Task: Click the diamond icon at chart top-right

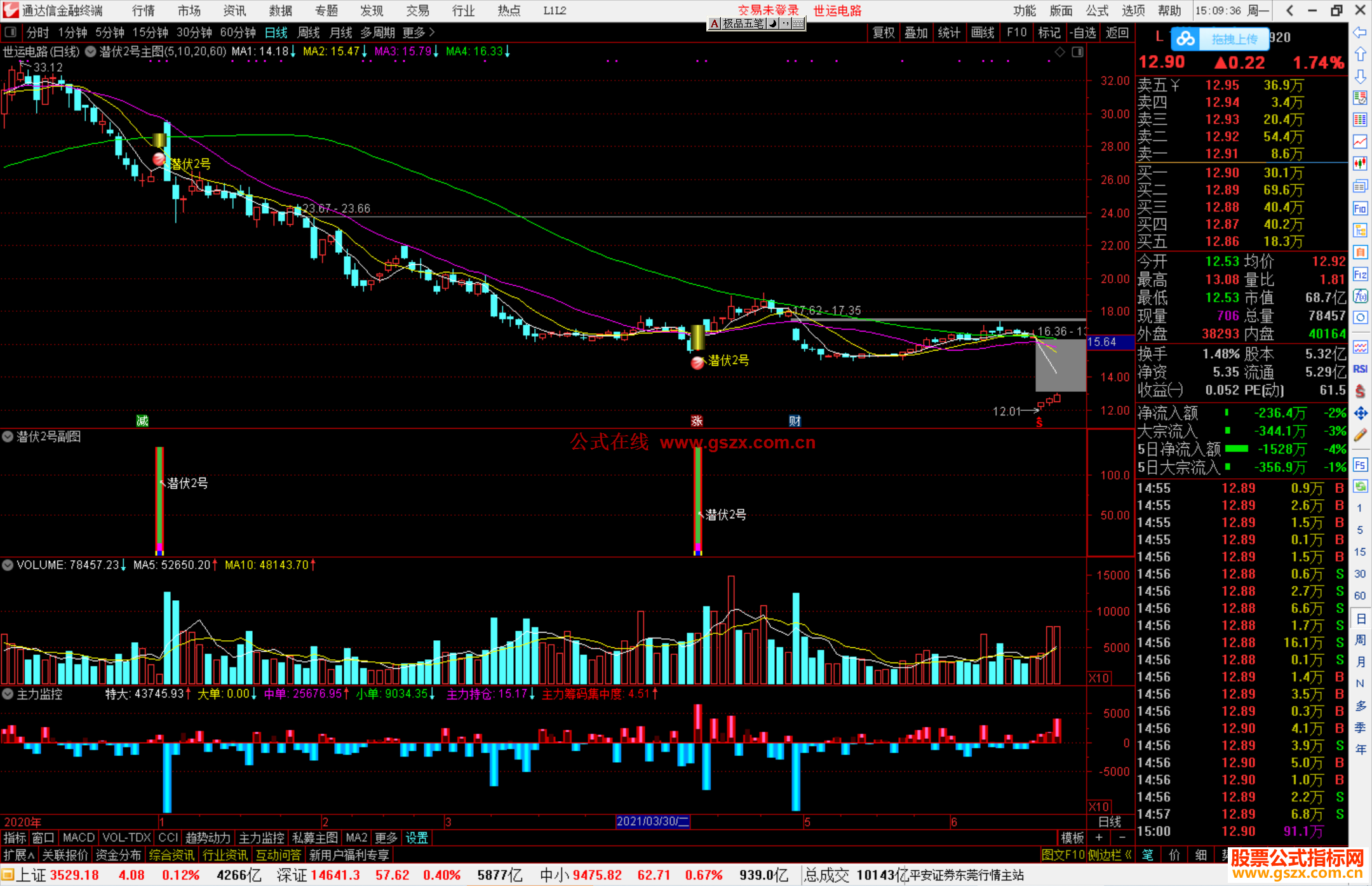Action: [x=1059, y=52]
